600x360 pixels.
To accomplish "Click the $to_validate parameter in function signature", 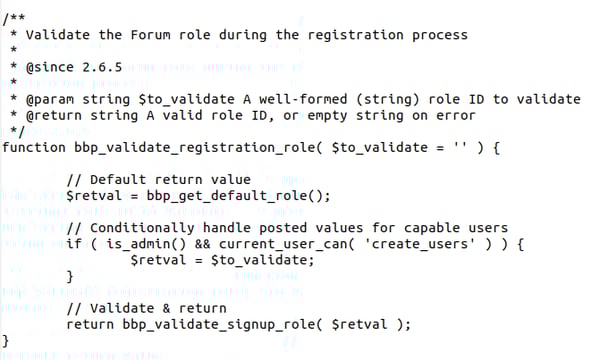I will (379, 148).
